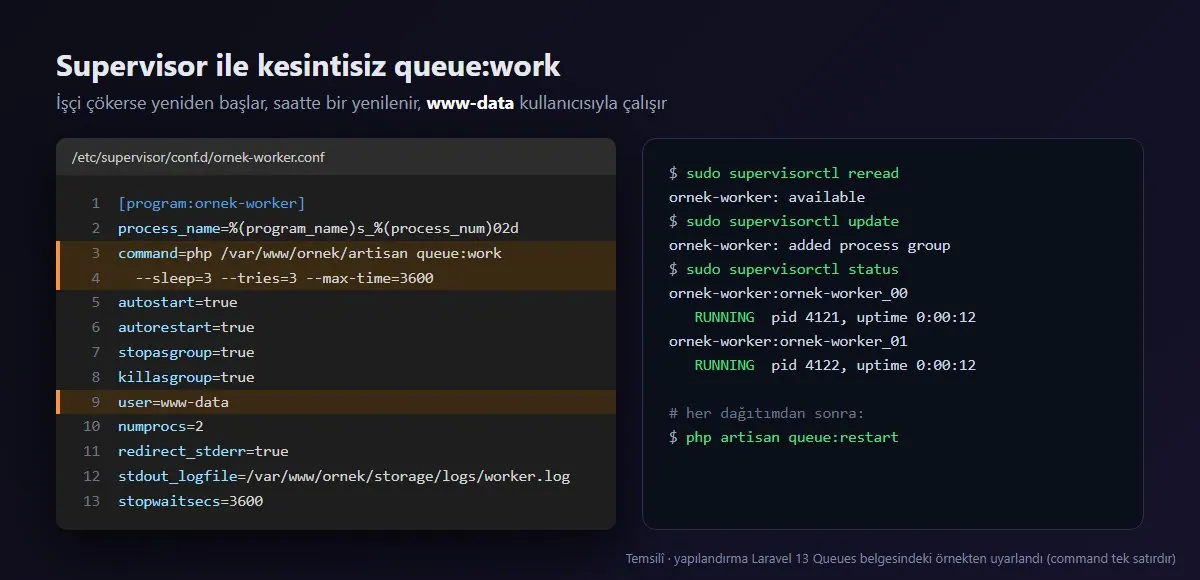Click the "ornek-worker:ornek-worker_00" status line

click(788, 294)
